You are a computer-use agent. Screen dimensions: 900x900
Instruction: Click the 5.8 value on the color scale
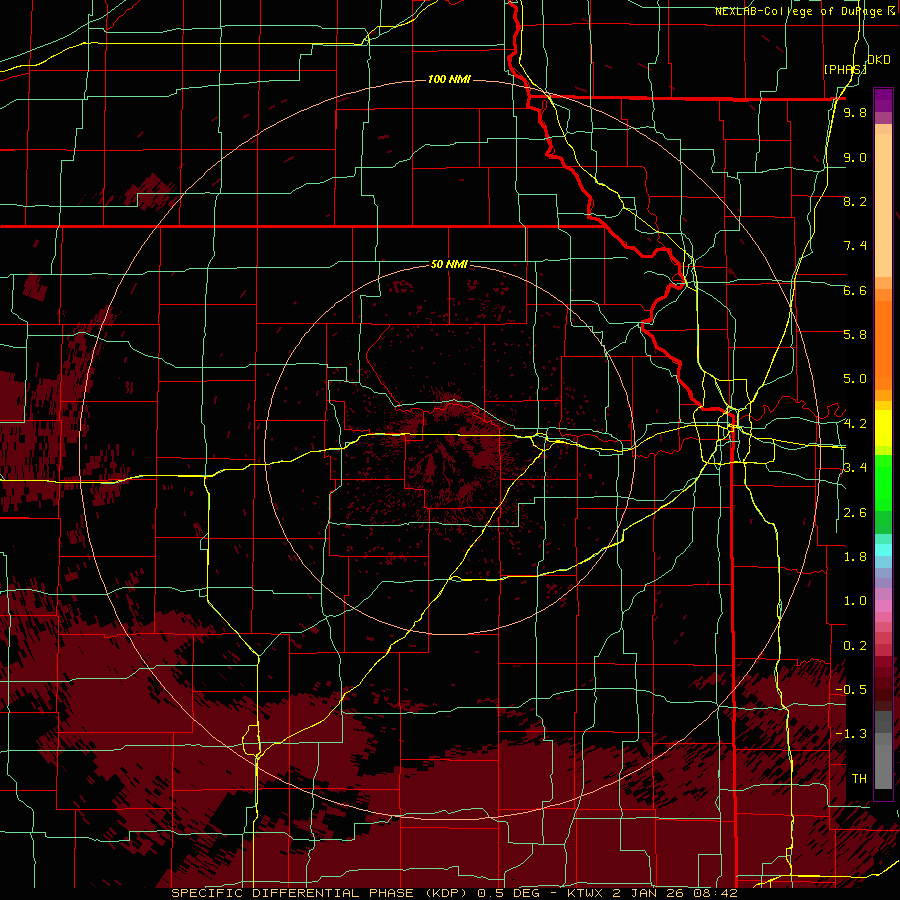(855, 335)
